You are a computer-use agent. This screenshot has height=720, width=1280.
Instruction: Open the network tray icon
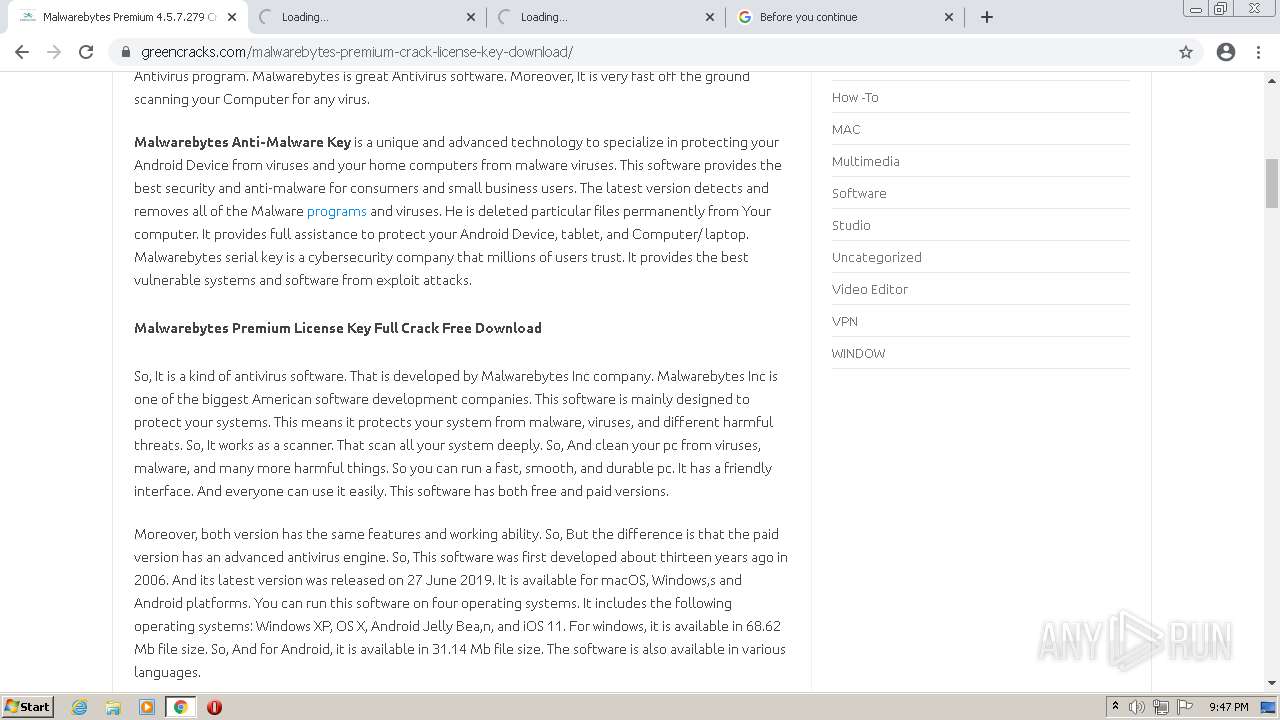point(1161,707)
